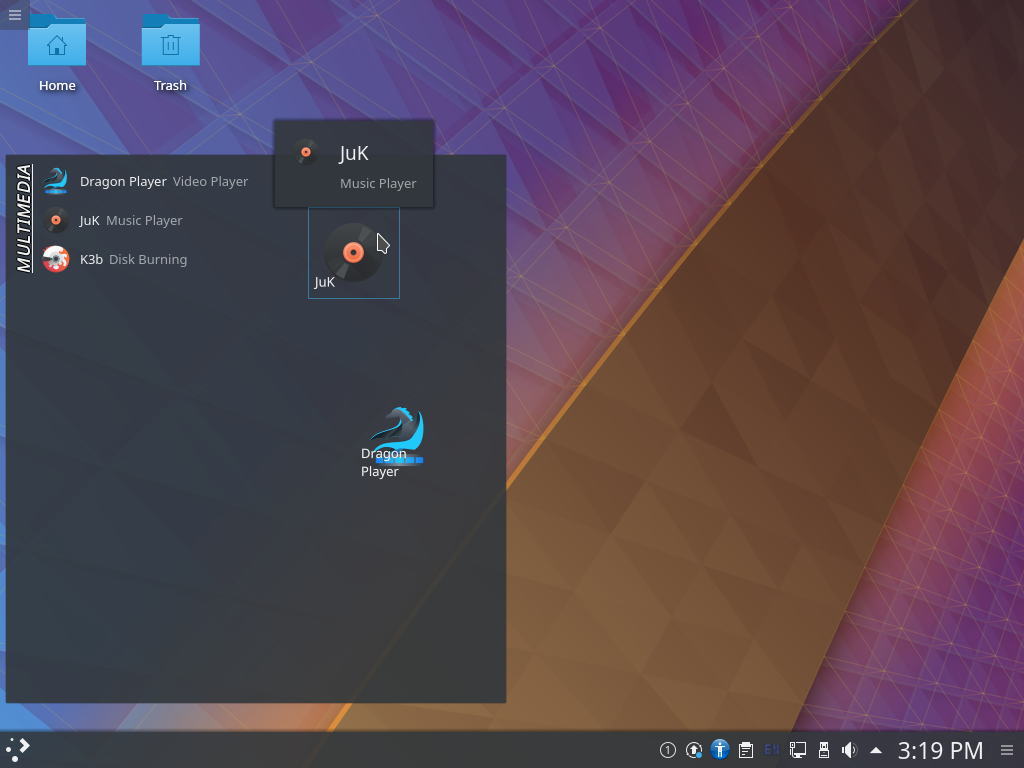Launch JuK Music Player from the Multimedia list
The image size is (1024, 768).
tap(112, 220)
